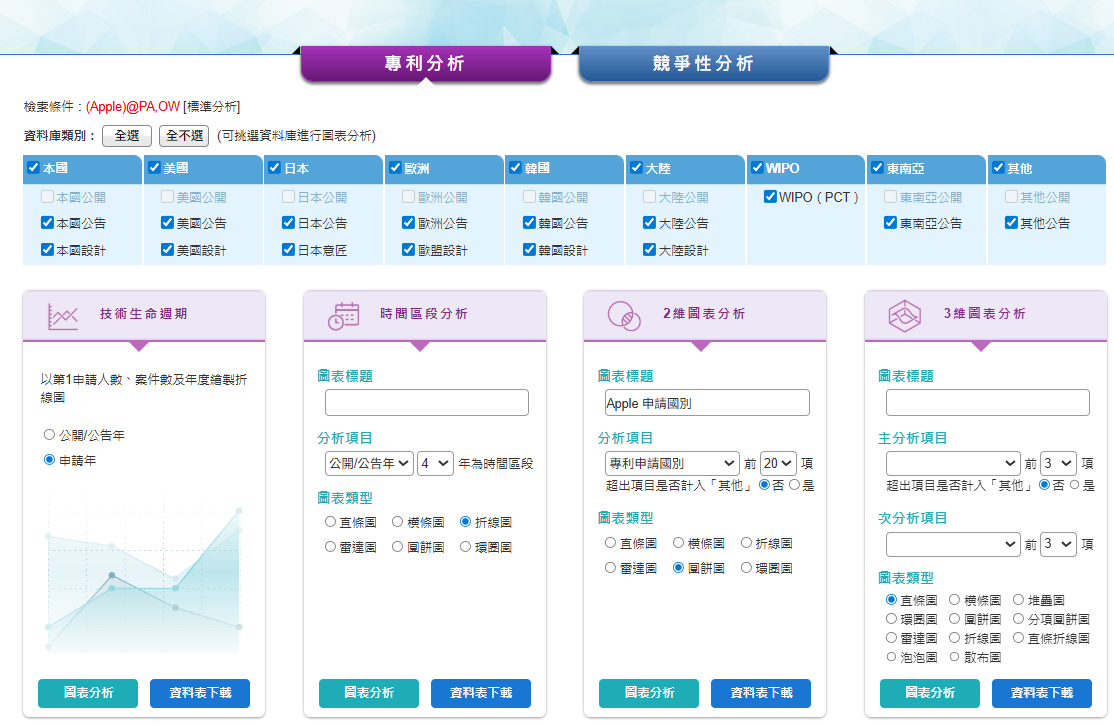Select 圓餅圖 in 2維圖表分析 chart types
1114x726 pixels.
coord(678,568)
